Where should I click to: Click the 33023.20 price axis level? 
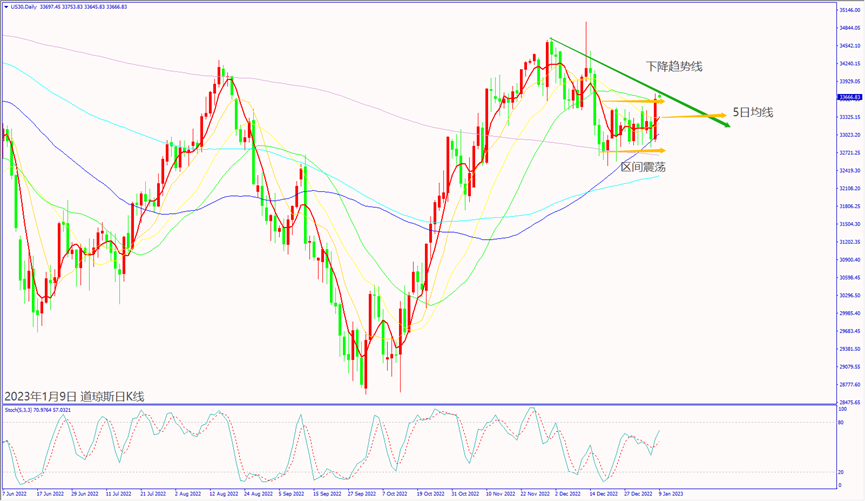tap(849, 134)
